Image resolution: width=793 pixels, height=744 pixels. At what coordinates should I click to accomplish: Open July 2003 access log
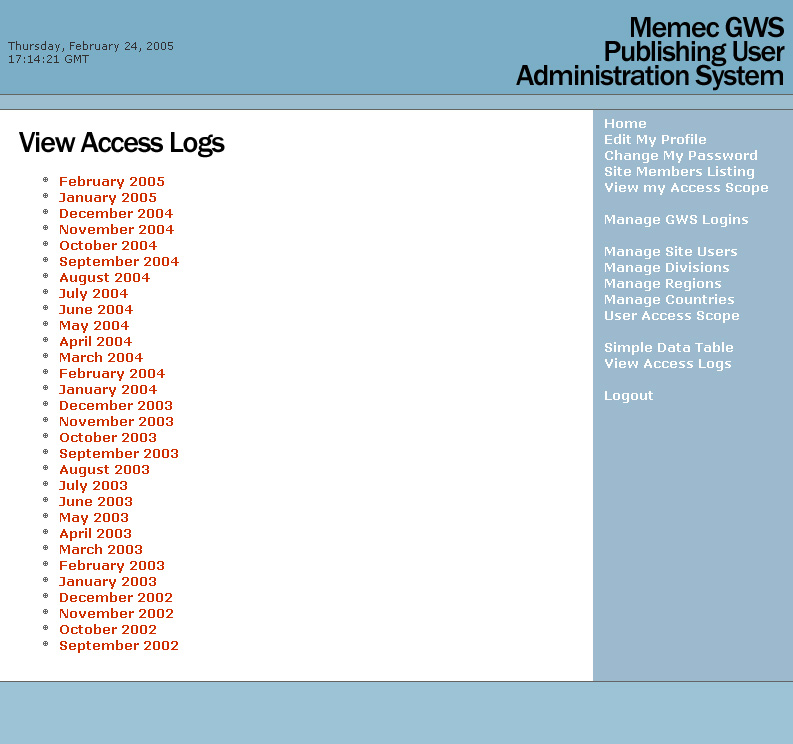[94, 486]
